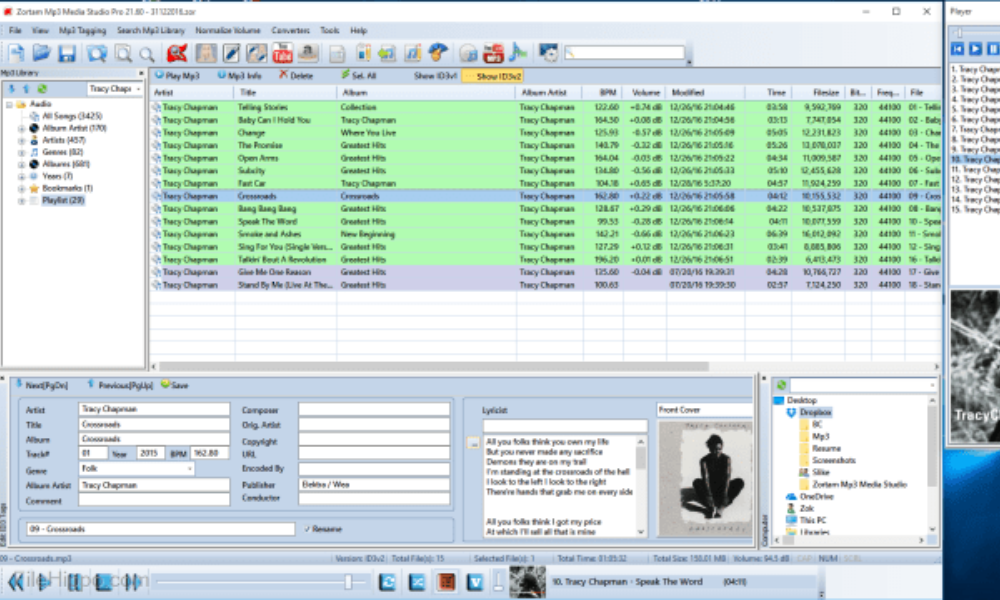Collapse the Audio root tree node
Screen dimensions: 1000x600
click(9, 104)
